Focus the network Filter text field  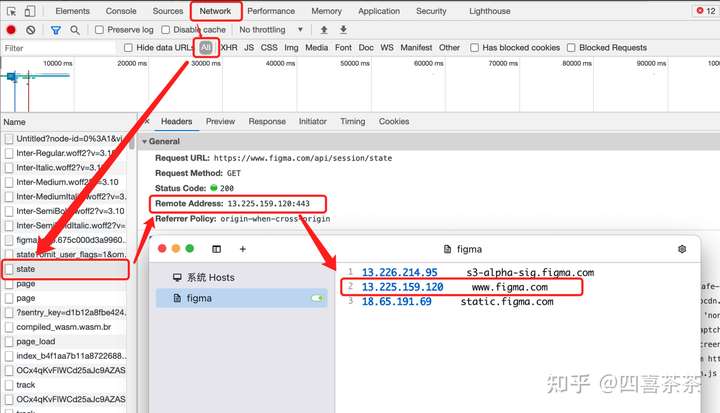click(x=59, y=48)
